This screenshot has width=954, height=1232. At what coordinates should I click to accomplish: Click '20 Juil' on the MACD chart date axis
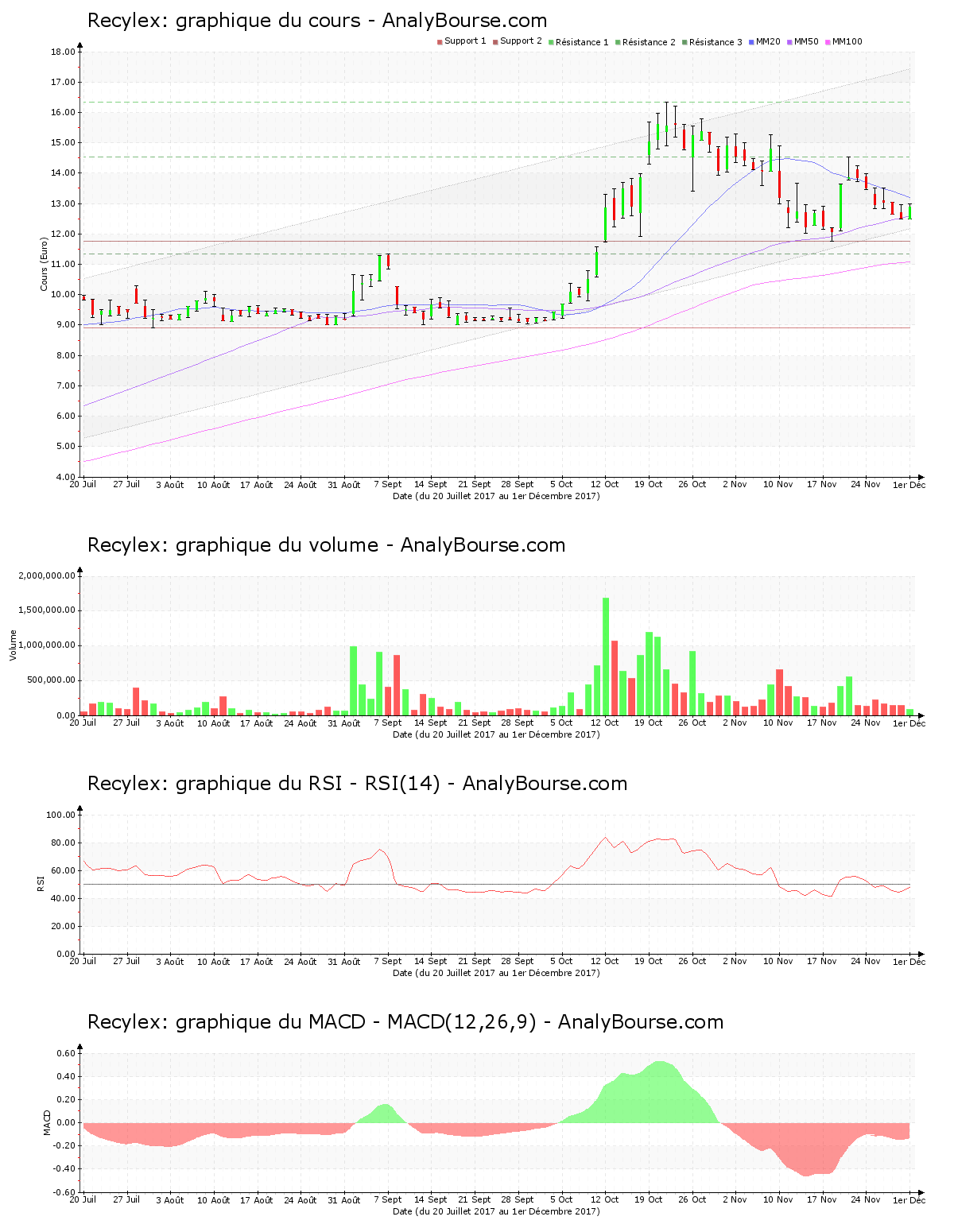(x=83, y=1199)
